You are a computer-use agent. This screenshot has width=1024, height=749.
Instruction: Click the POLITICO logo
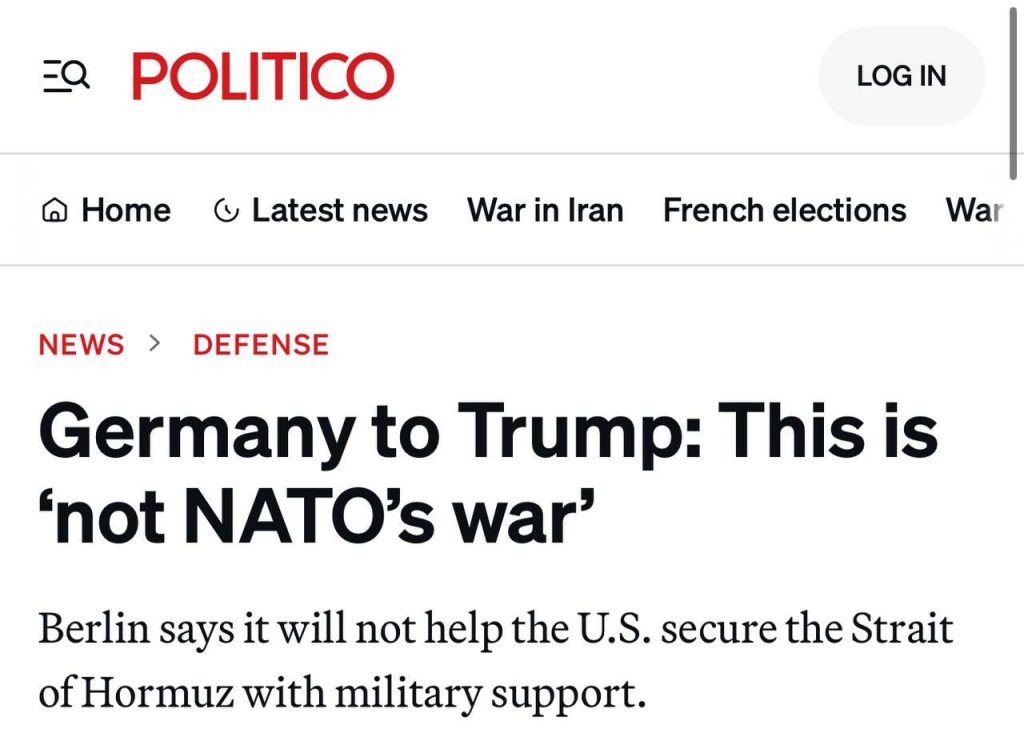click(x=263, y=76)
